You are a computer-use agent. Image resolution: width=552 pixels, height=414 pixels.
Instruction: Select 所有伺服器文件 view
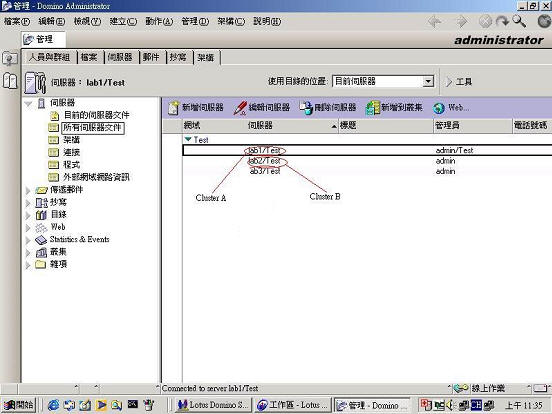[93, 127]
